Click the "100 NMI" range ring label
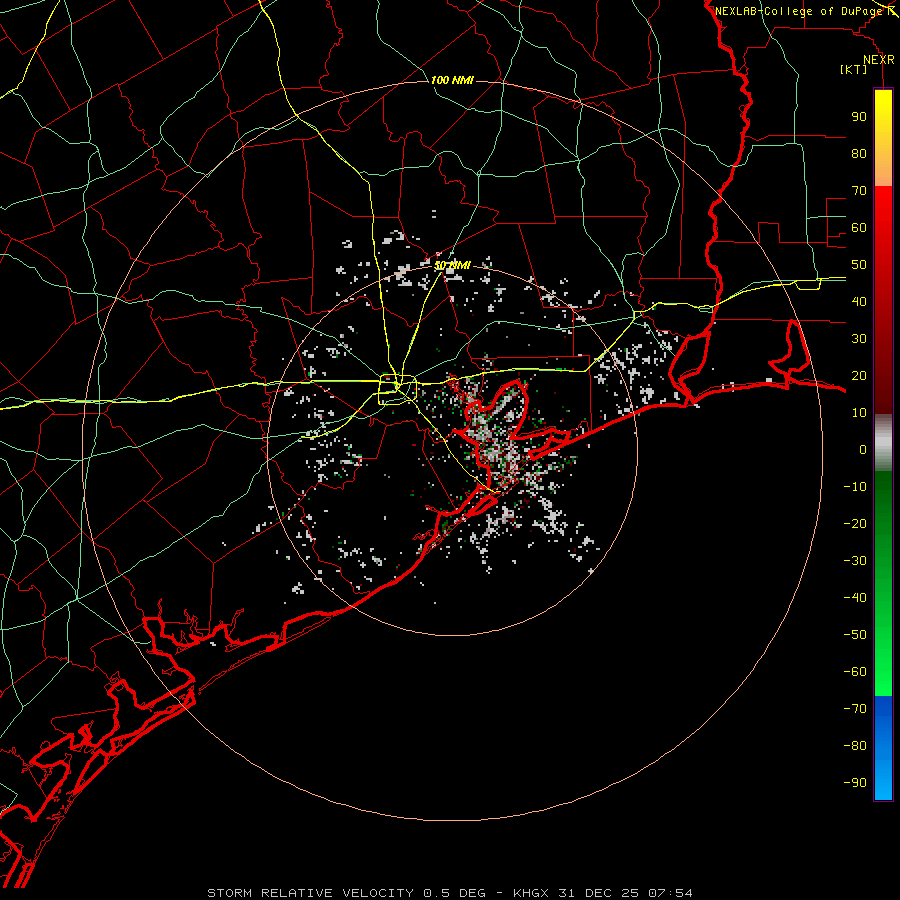900x900 pixels. point(452,80)
